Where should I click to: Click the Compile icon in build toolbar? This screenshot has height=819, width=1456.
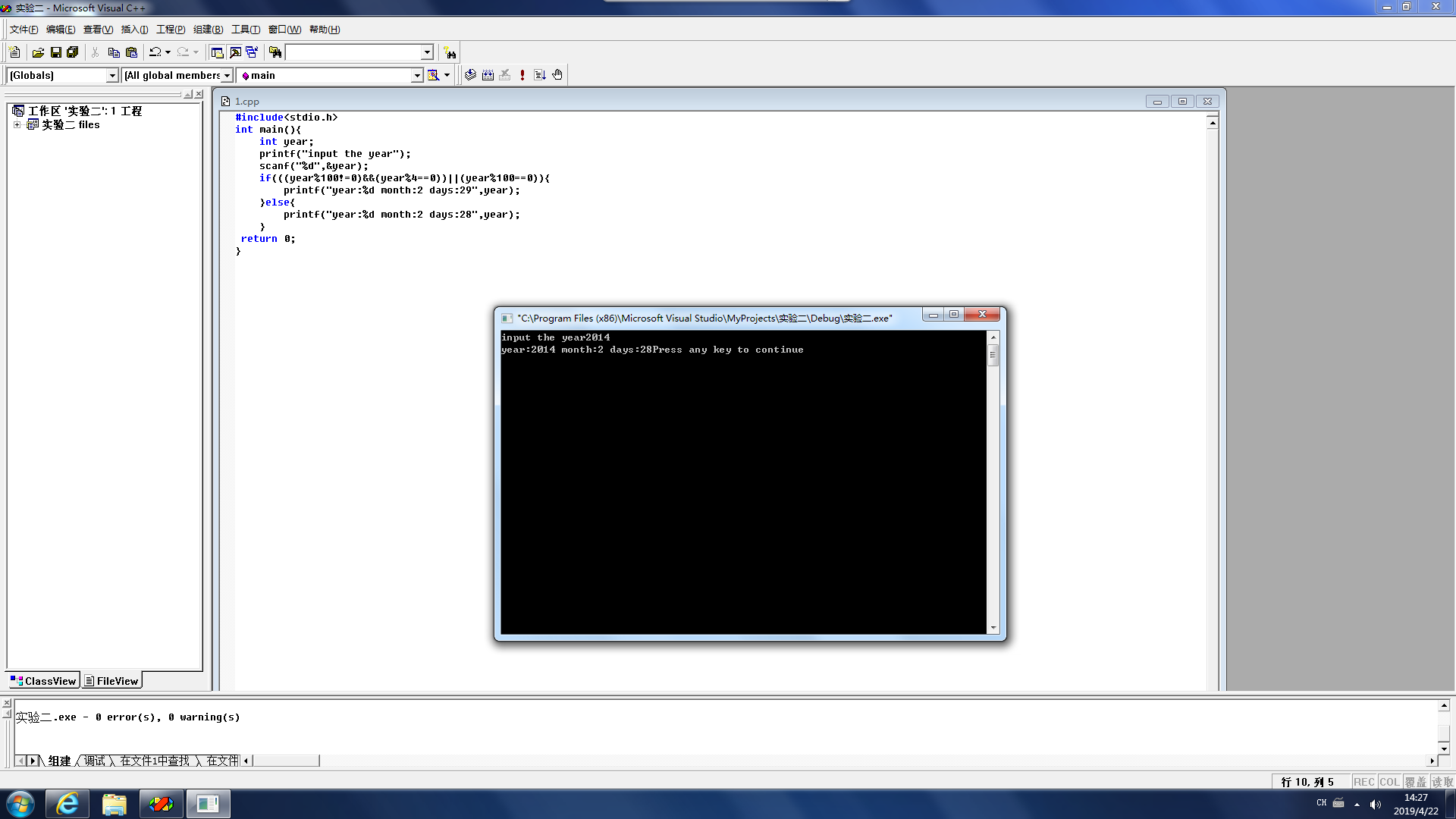click(470, 75)
